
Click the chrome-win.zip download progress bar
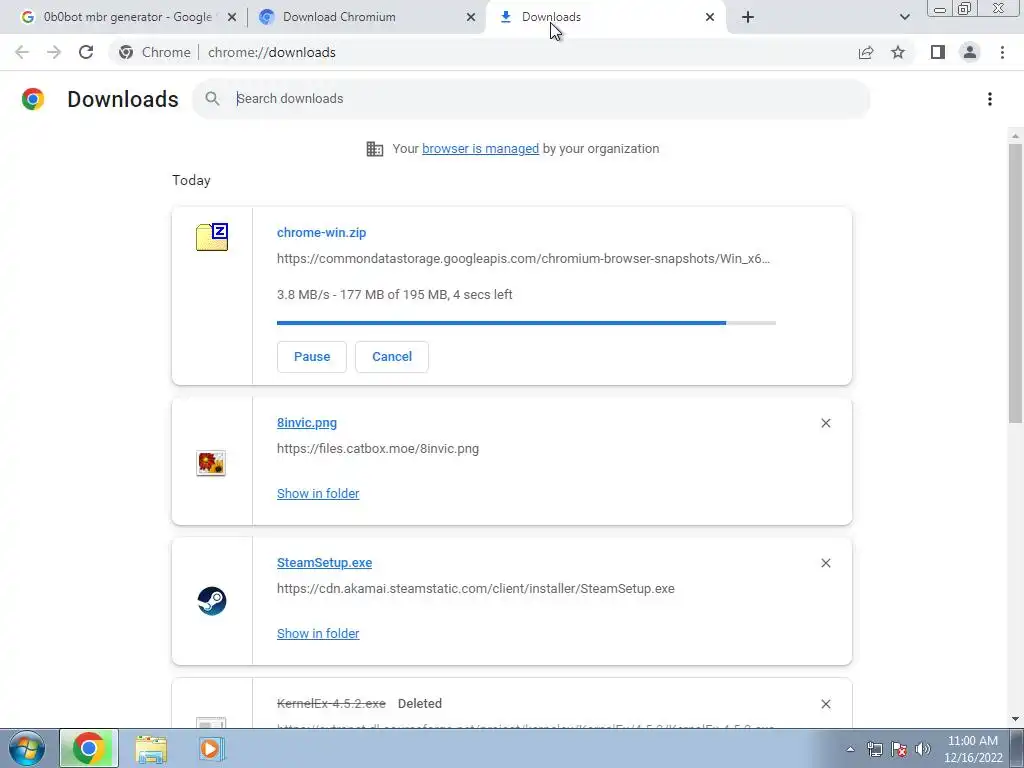coord(526,323)
